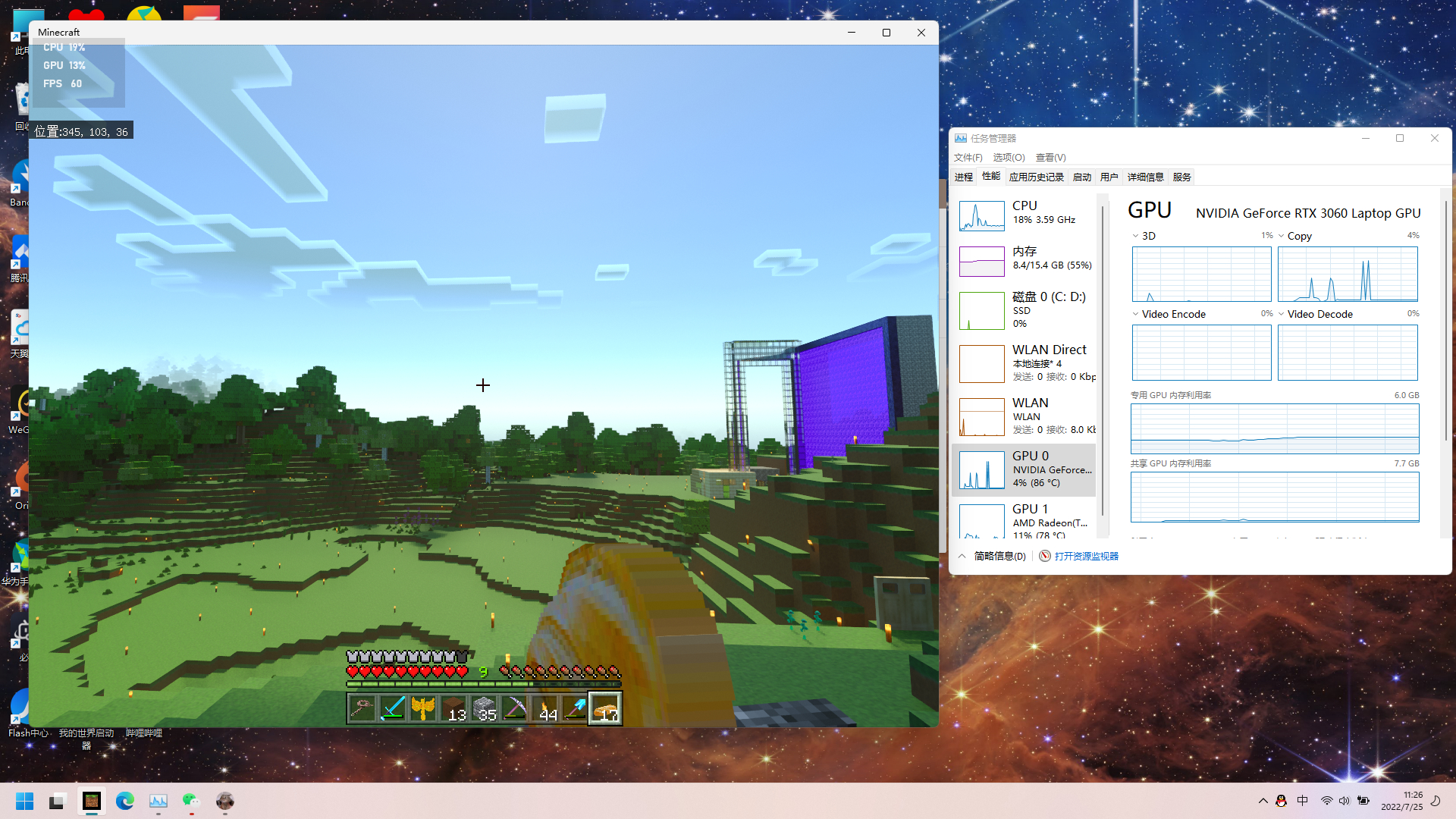This screenshot has width=1456, height=819.
Task: Select GPU 1 AMD Radeon item
Action: point(1024,519)
